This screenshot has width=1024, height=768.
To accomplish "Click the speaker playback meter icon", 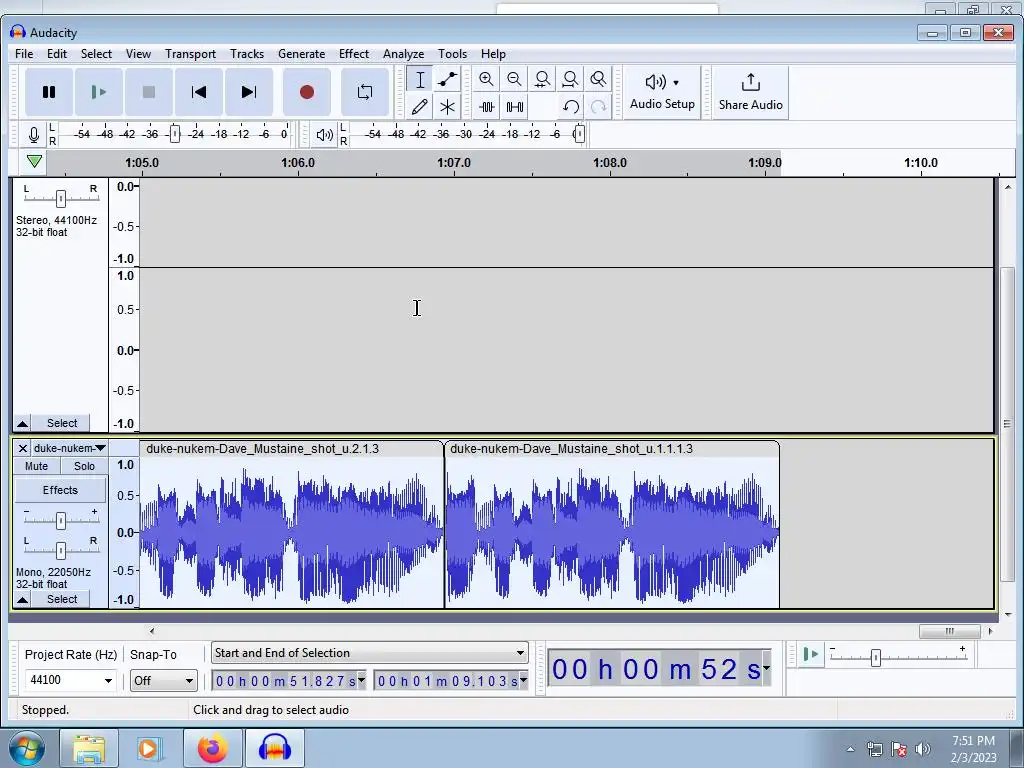I will coord(325,135).
